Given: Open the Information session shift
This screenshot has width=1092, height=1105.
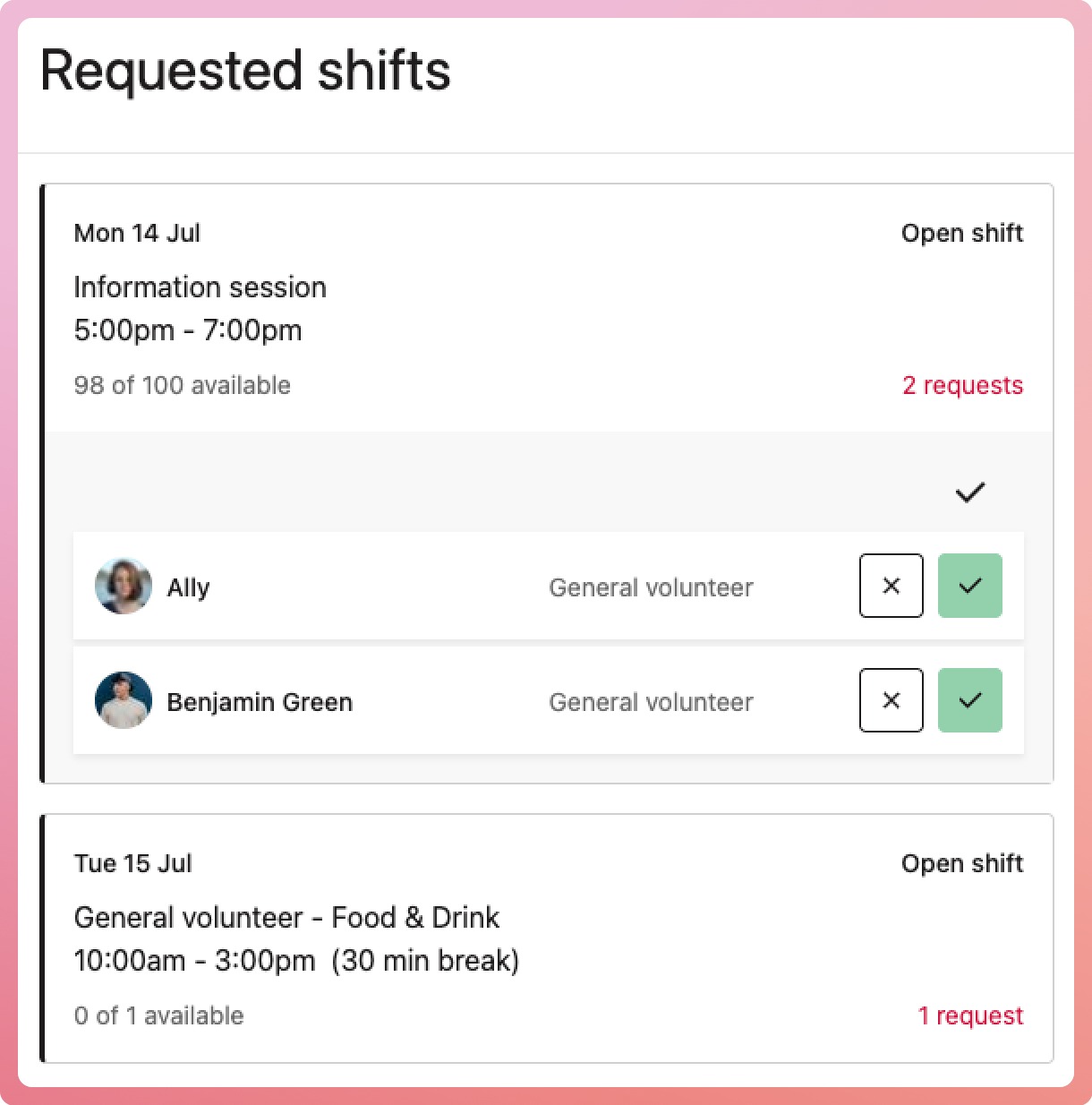Looking at the screenshot, I should (200, 287).
